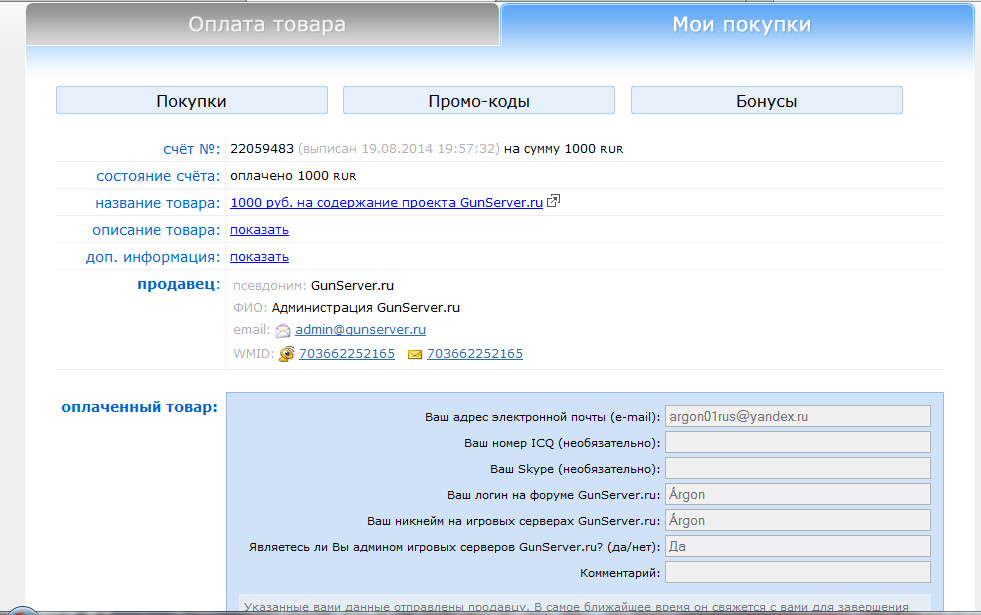Select the forum login field containing Argon
This screenshot has width=981, height=615.
tap(797, 494)
